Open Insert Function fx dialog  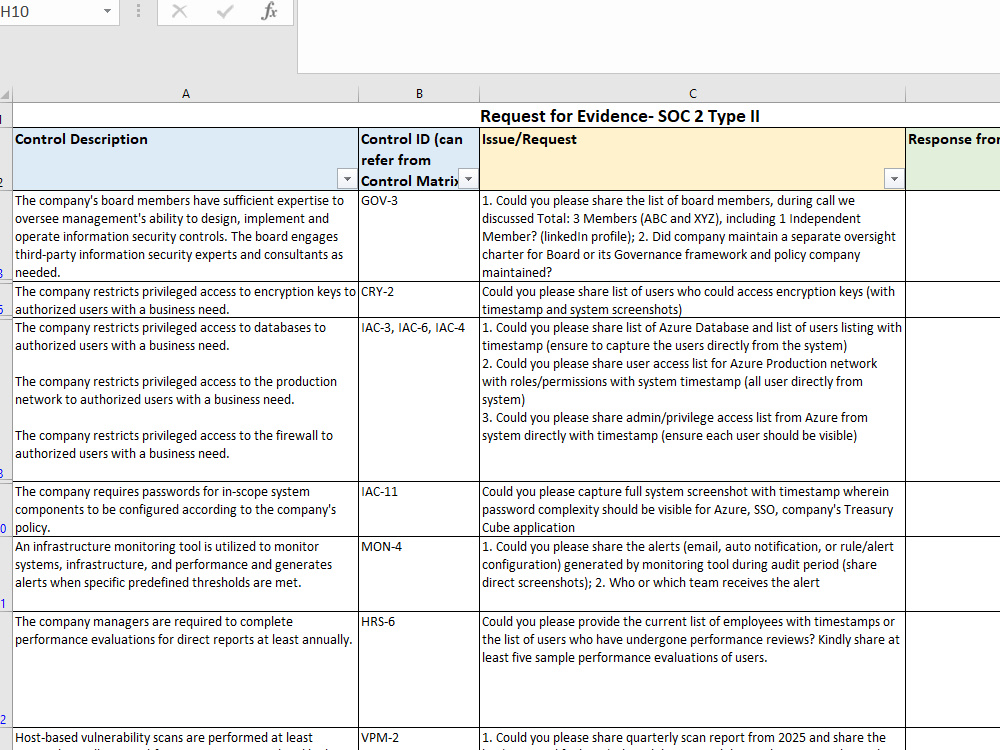pos(269,11)
